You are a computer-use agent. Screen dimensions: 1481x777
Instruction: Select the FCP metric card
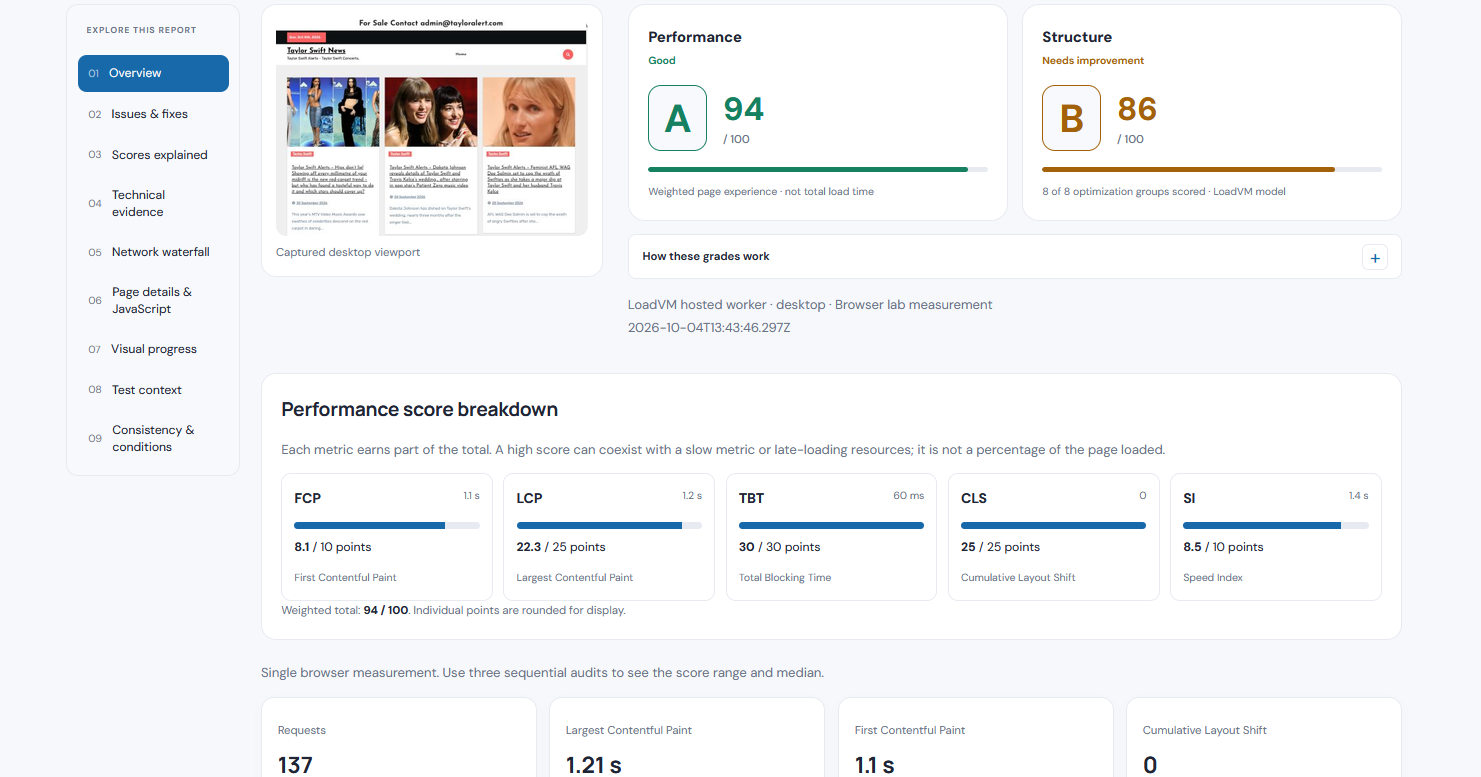387,537
